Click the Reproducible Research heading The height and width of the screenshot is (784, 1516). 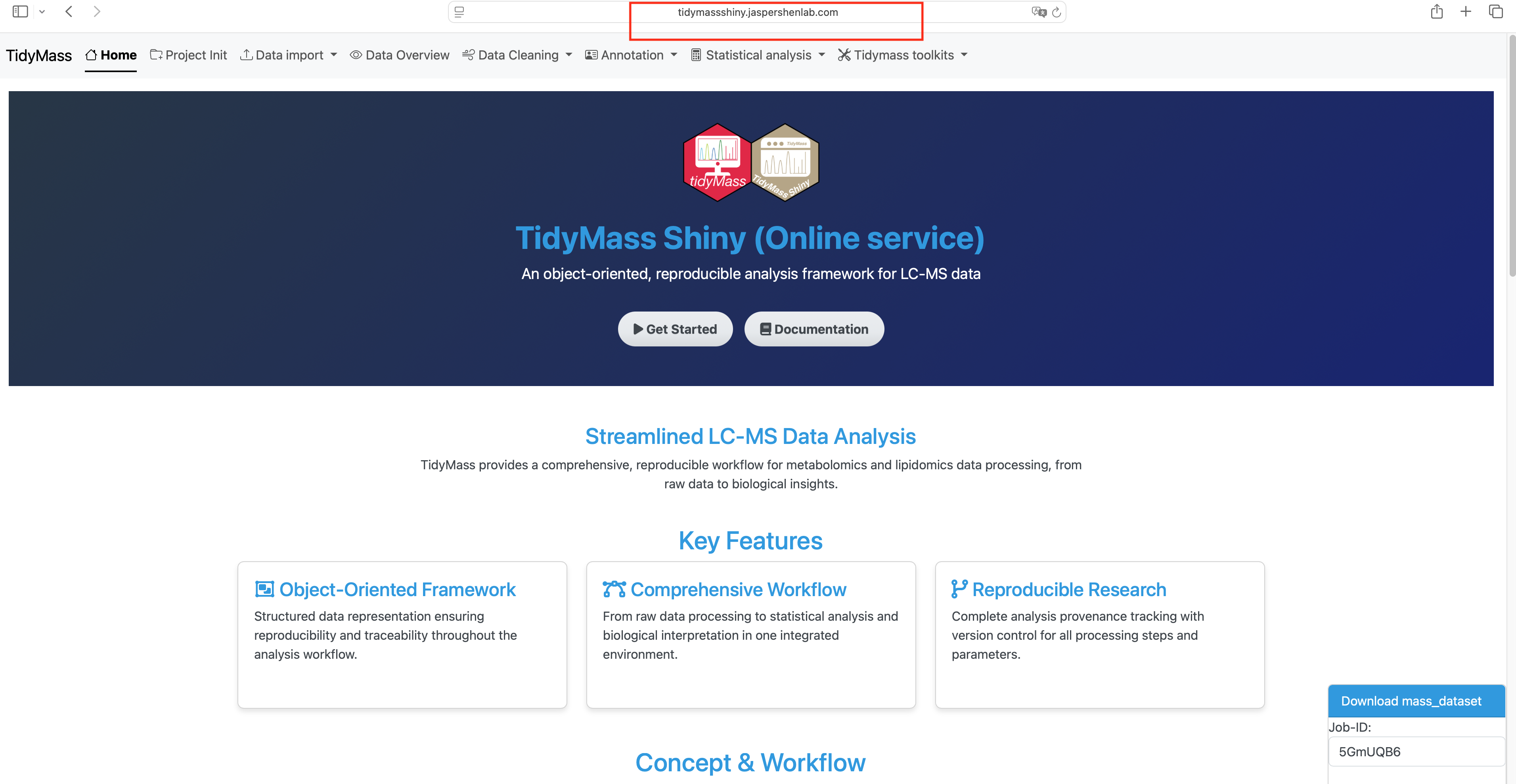tap(1069, 589)
